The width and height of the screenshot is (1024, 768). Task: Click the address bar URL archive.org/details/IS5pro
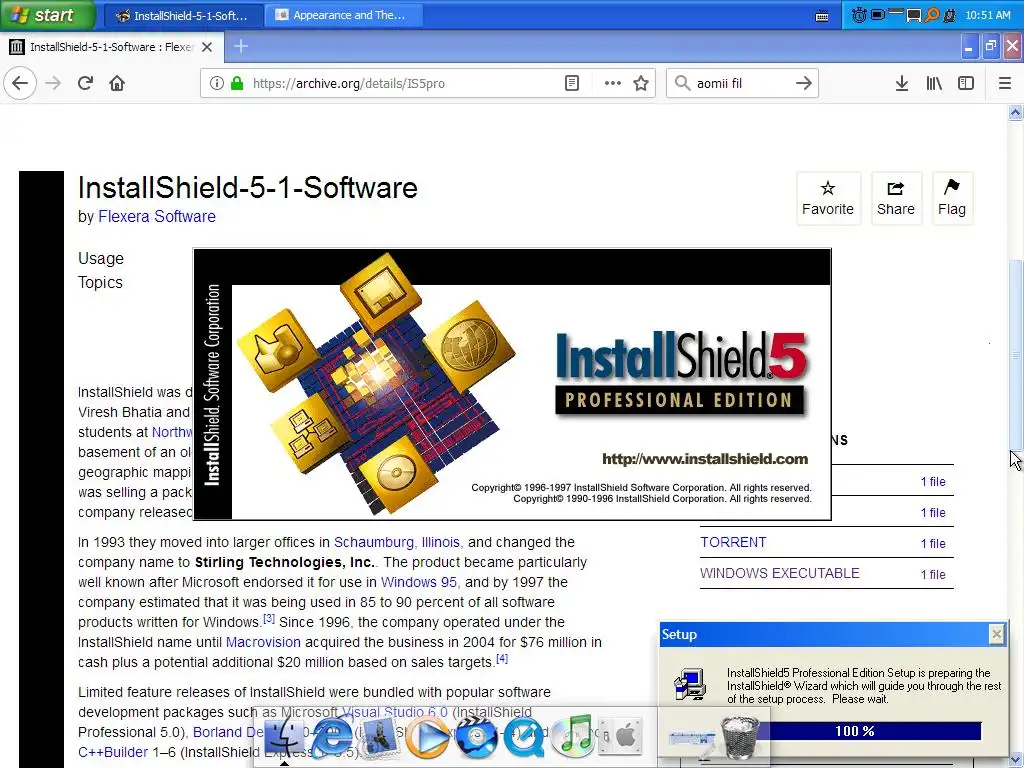point(349,83)
